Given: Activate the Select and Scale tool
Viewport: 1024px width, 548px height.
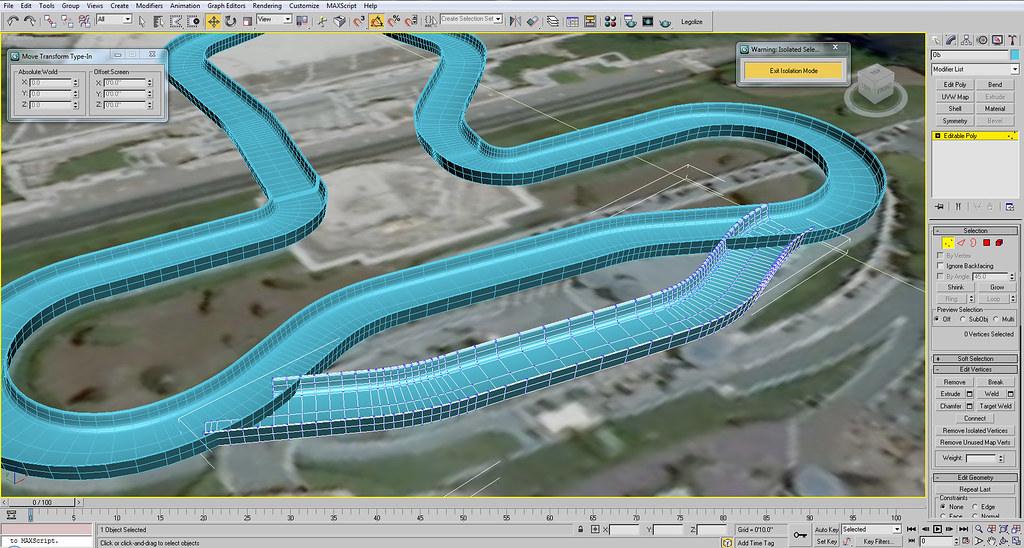Looking at the screenshot, I should click(x=248, y=22).
